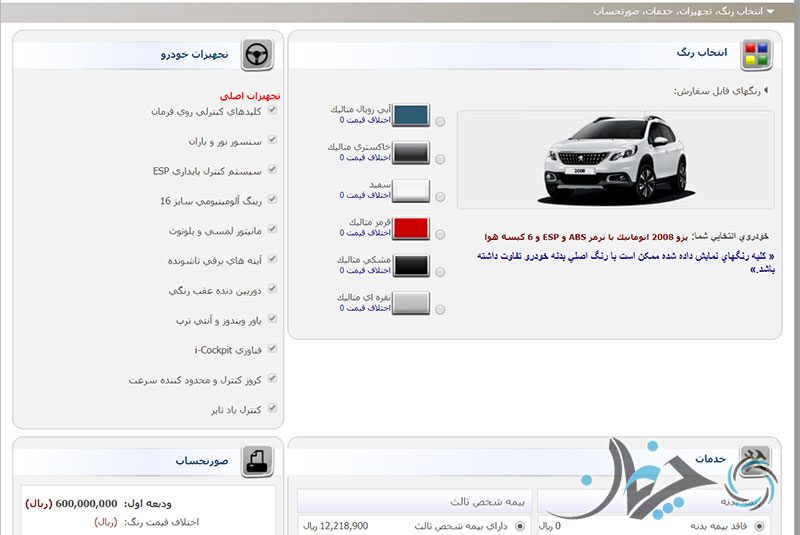Image resolution: width=800 pixels, height=535 pixels.
Task: Click the black metallic color swatch
Action: click(411, 265)
